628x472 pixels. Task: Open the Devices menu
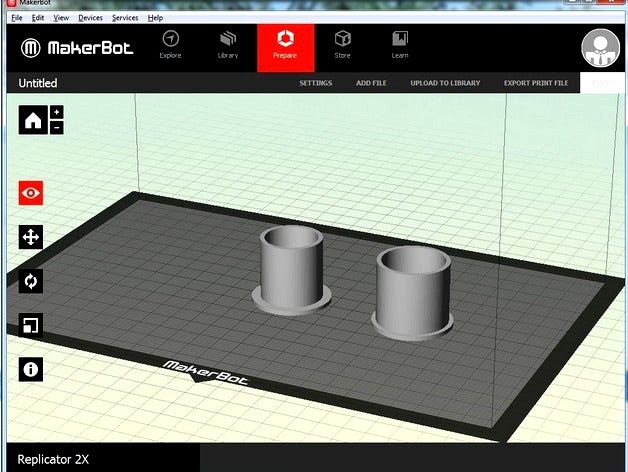pos(91,18)
